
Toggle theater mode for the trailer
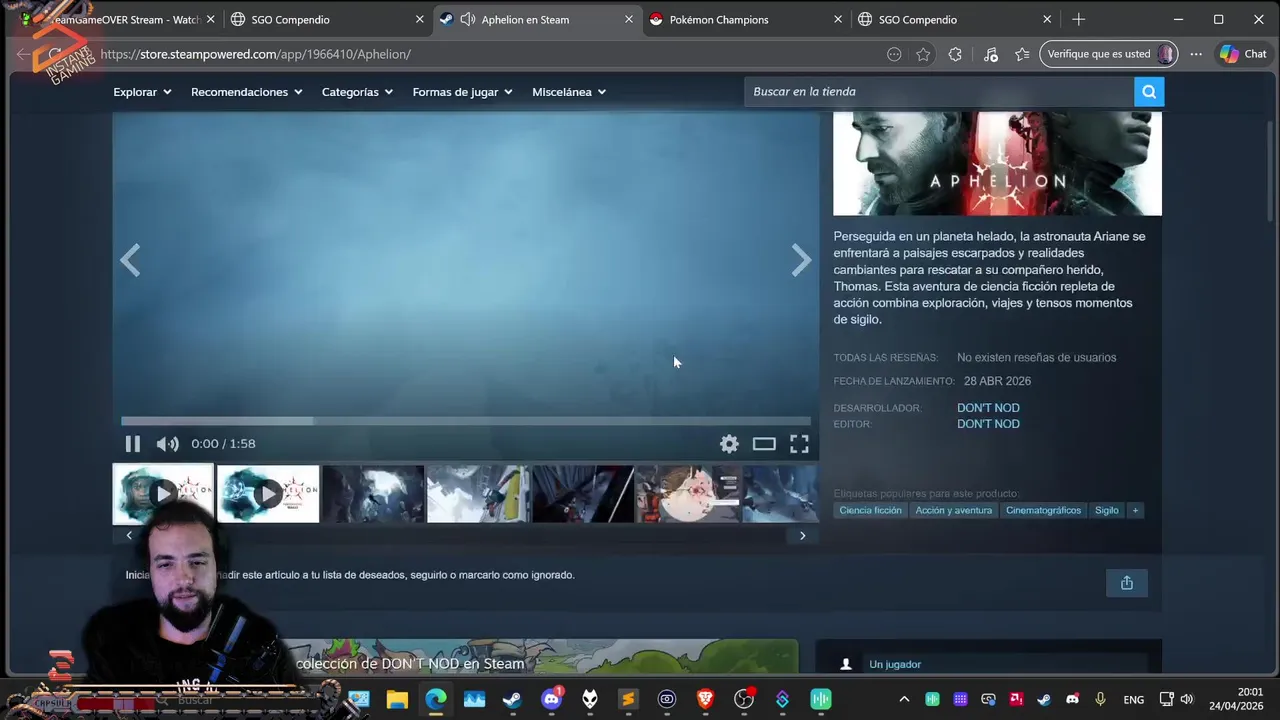pyautogui.click(x=764, y=444)
